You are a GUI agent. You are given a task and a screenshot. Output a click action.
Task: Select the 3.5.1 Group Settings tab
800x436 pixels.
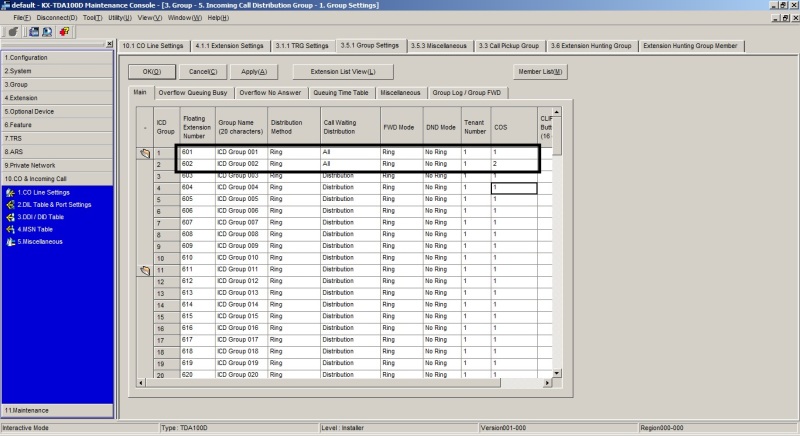tap(370, 45)
